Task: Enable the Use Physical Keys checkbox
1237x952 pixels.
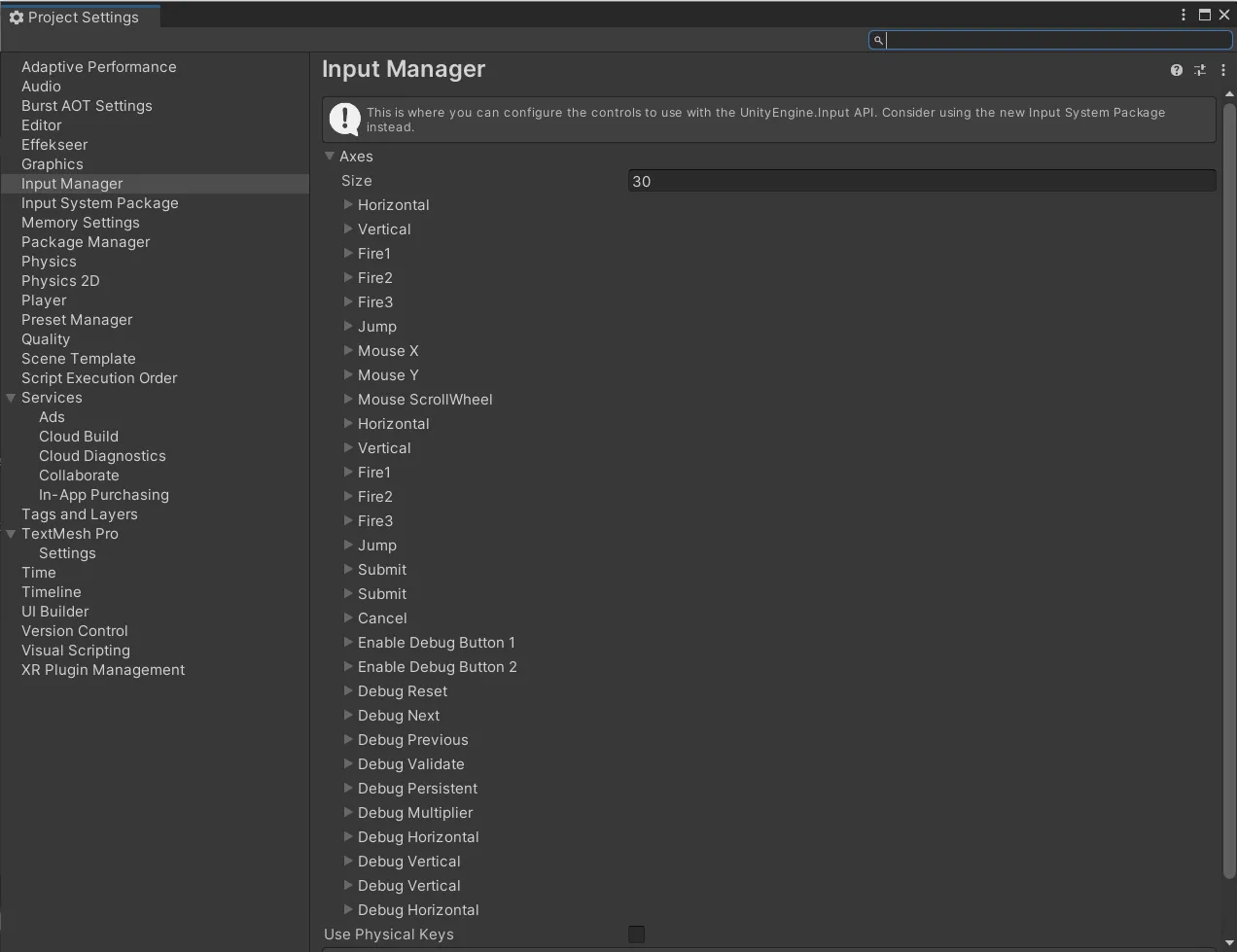Action: 637,934
